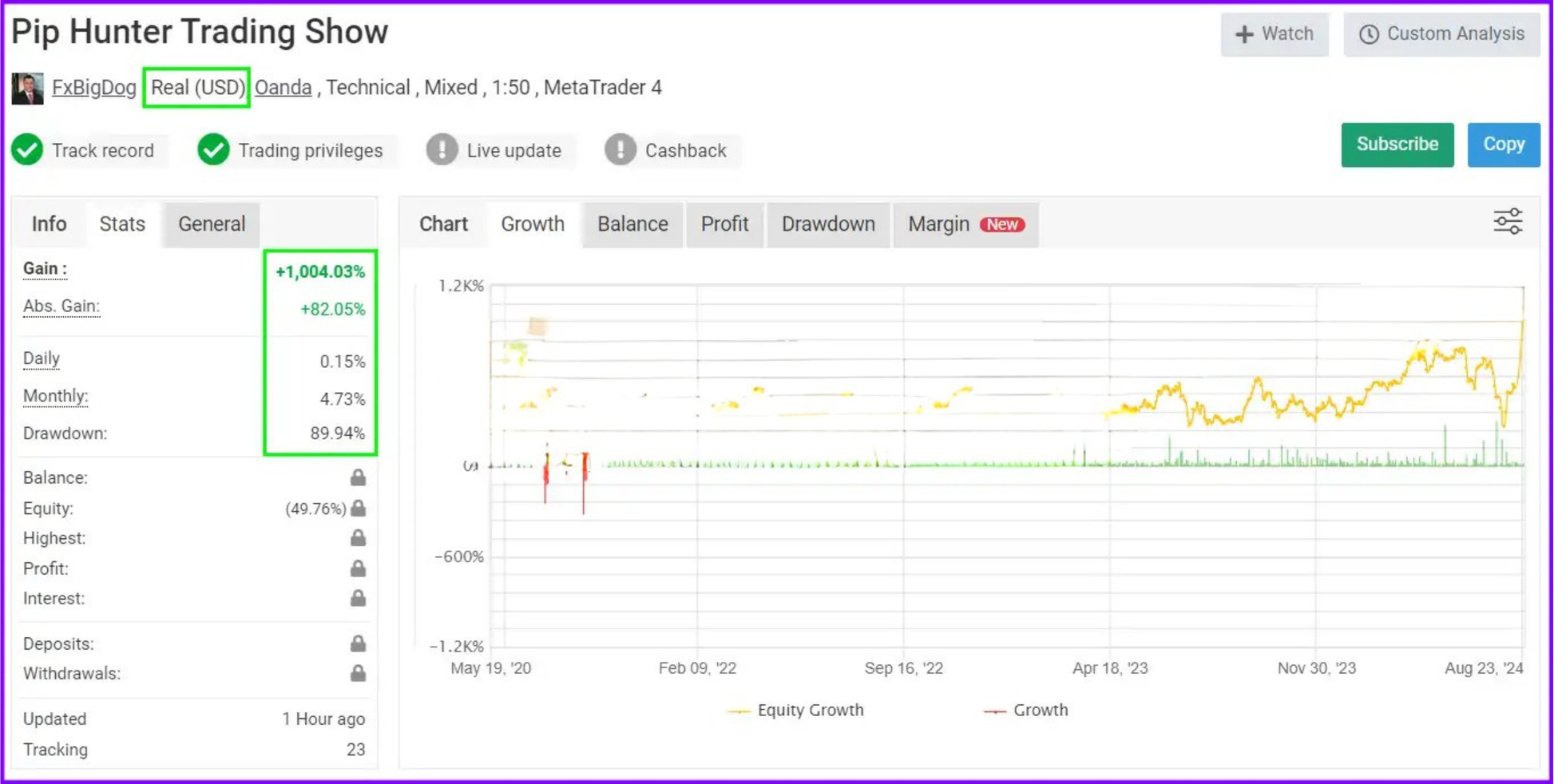Click the Live update warning icon
The height and width of the screenshot is (784, 1554).
tap(442, 150)
